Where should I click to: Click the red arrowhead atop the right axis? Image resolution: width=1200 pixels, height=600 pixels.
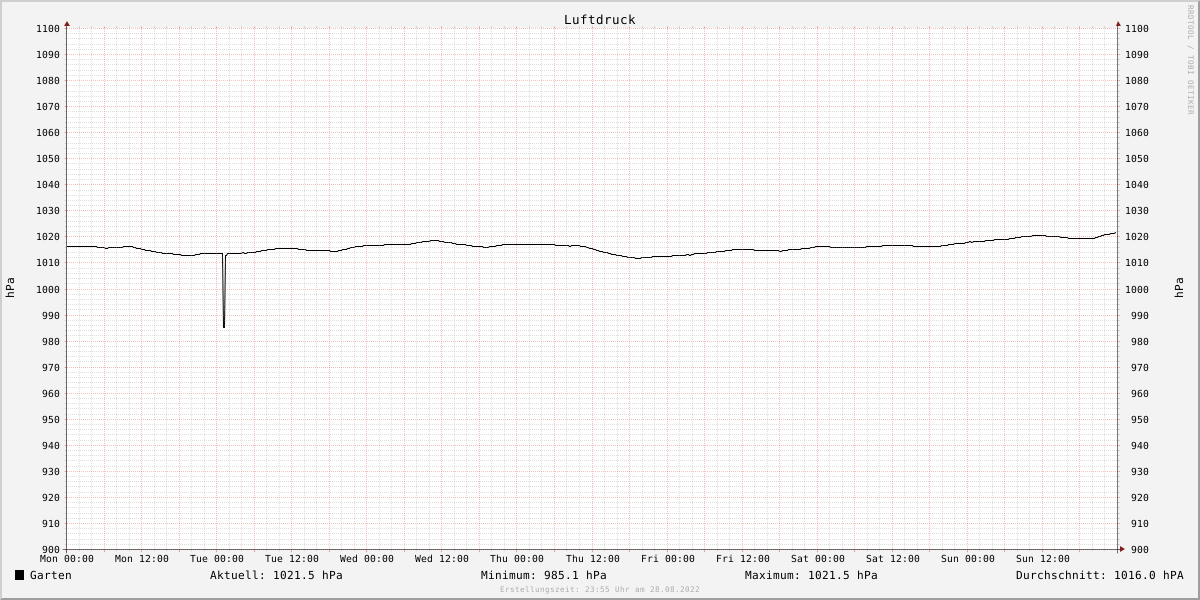[1118, 23]
